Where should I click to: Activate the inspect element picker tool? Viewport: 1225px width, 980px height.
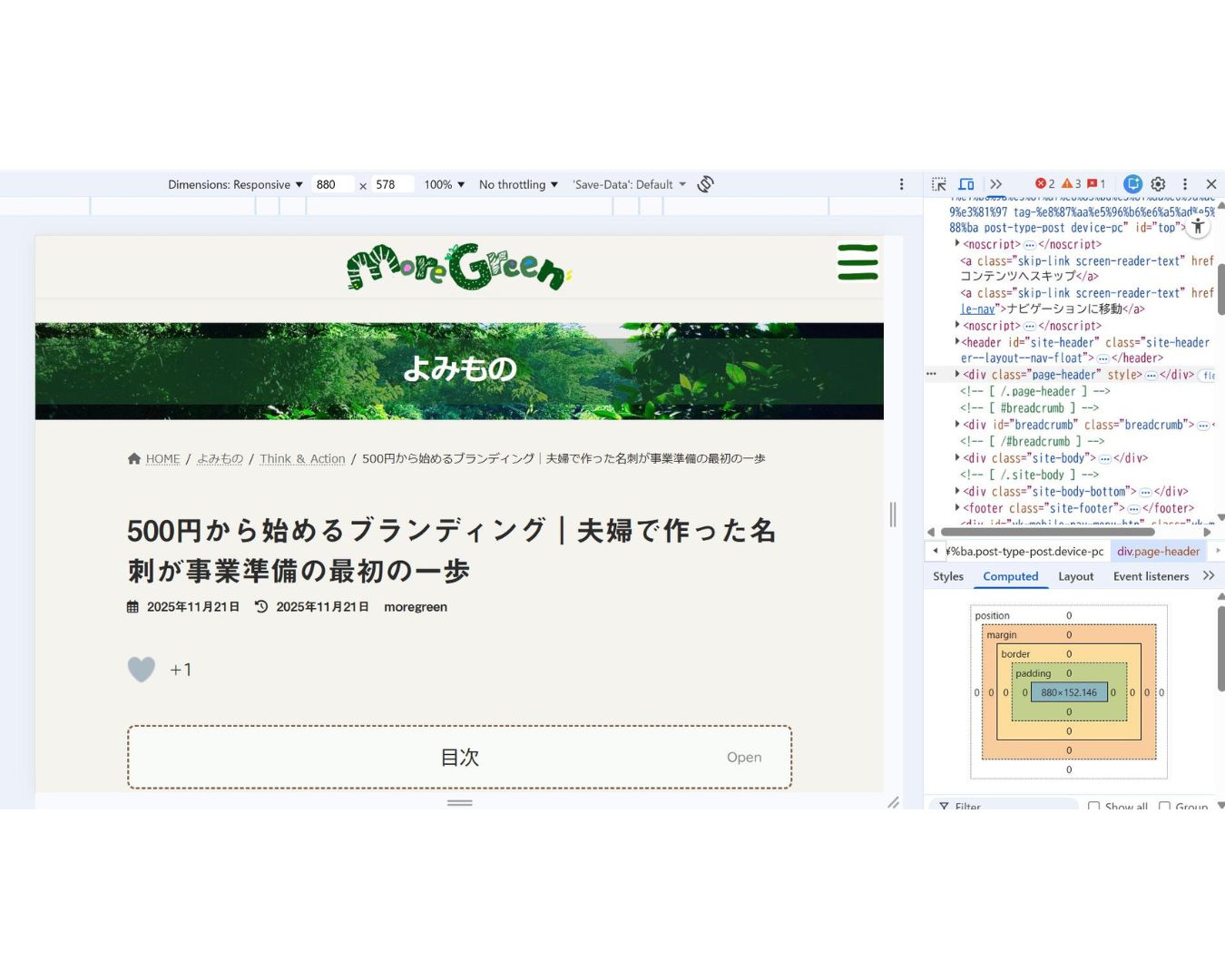(x=939, y=184)
